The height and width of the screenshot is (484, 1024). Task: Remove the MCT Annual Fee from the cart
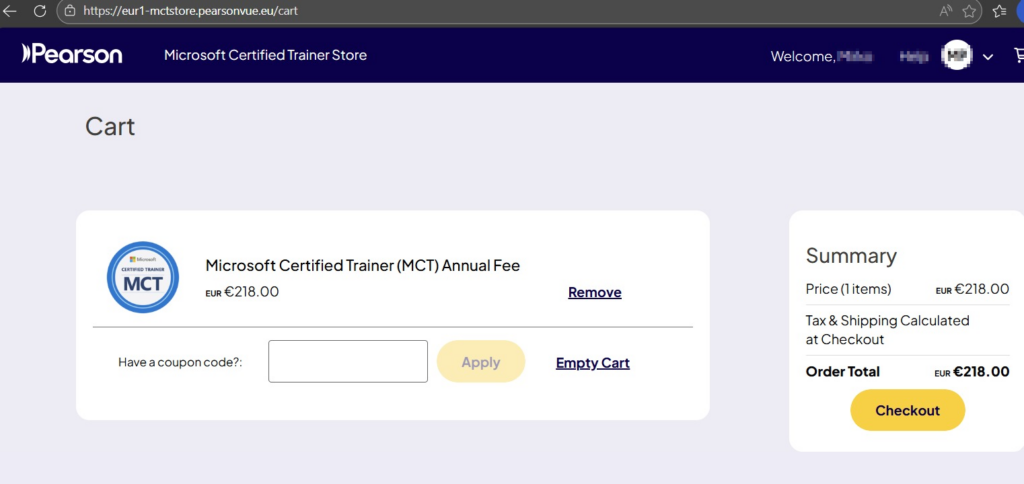pyautogui.click(x=594, y=292)
